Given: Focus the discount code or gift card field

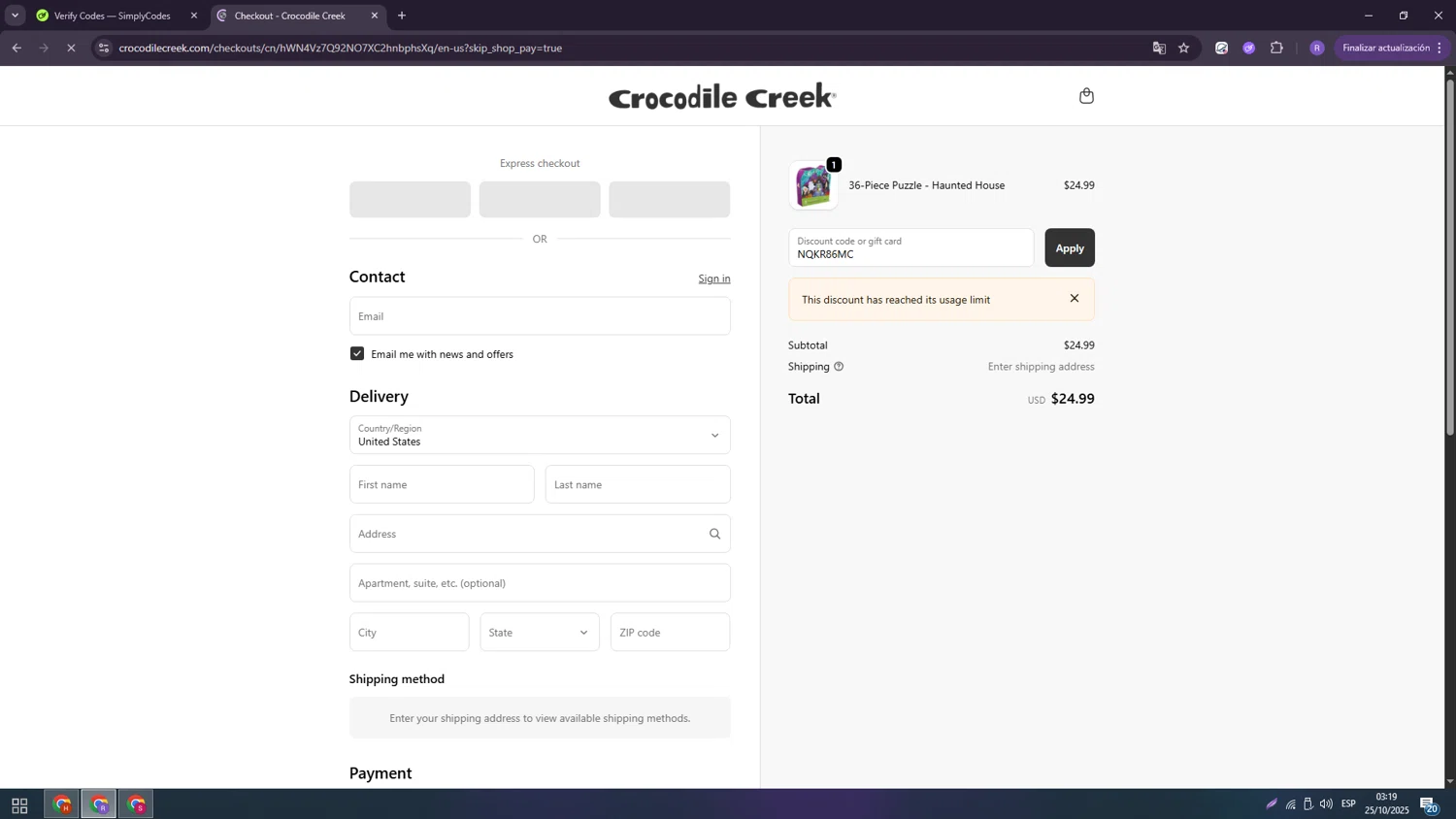Looking at the screenshot, I should click(910, 247).
